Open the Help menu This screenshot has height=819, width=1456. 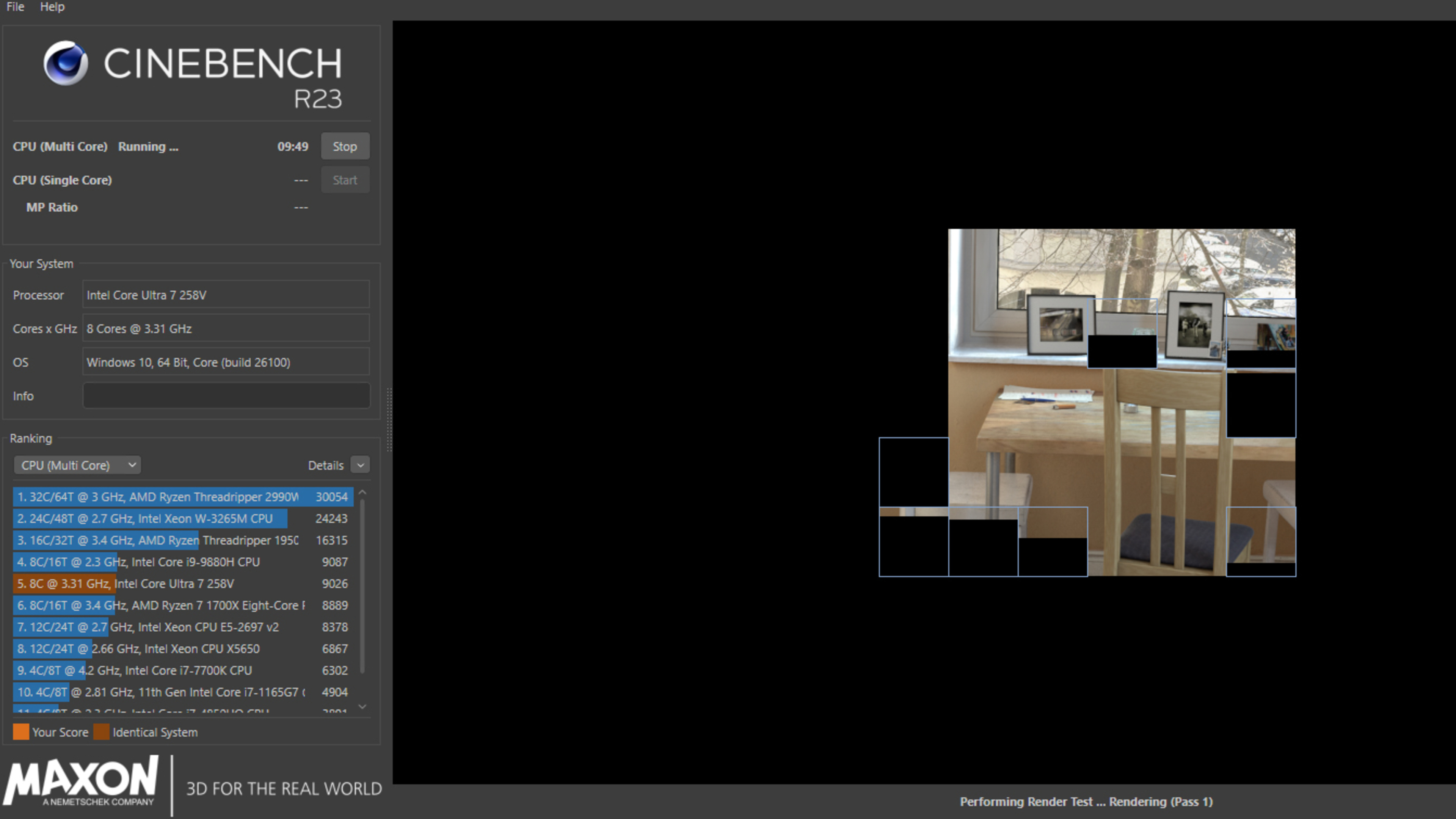[52, 7]
